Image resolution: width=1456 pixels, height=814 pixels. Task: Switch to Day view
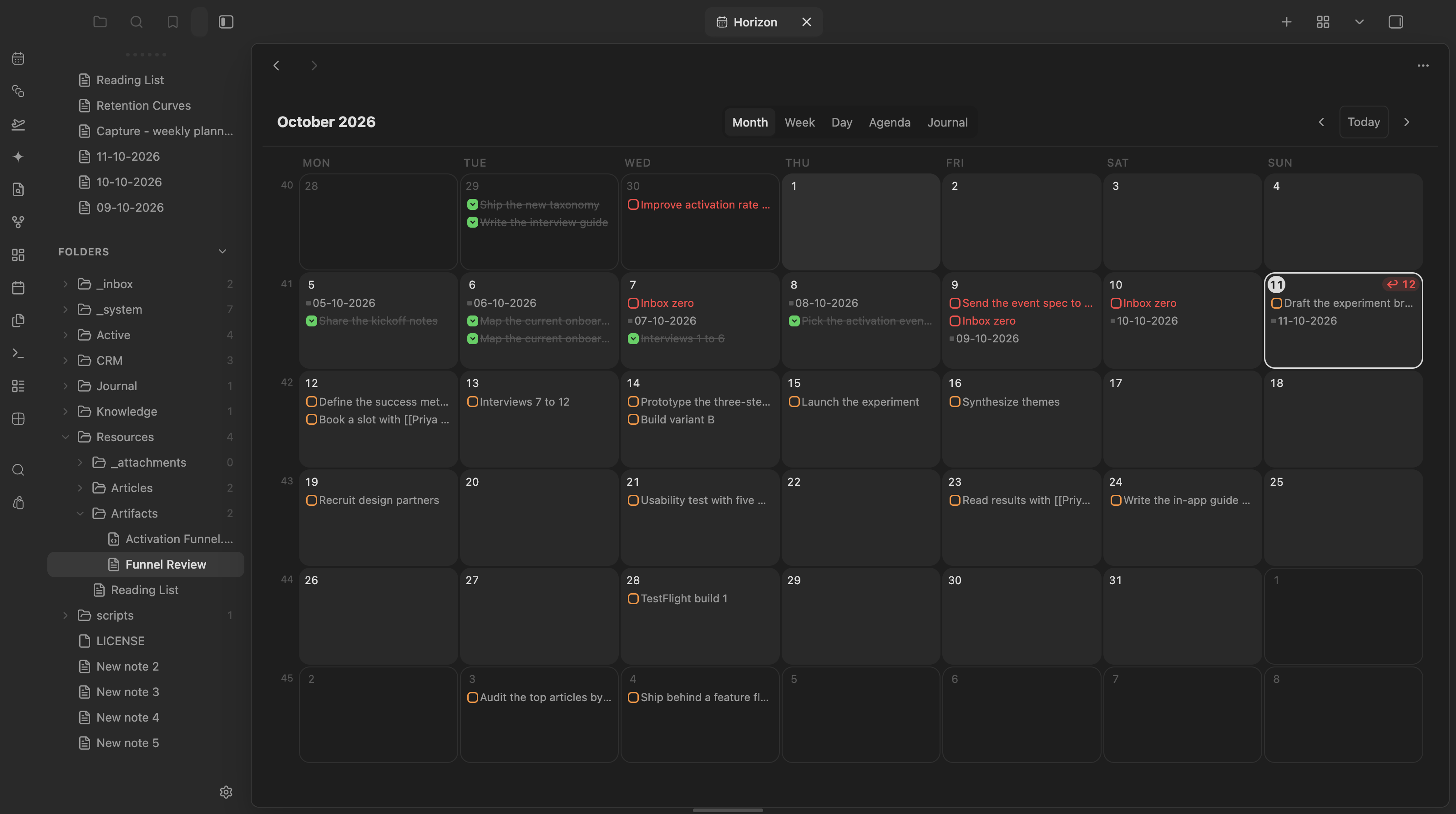(x=842, y=122)
